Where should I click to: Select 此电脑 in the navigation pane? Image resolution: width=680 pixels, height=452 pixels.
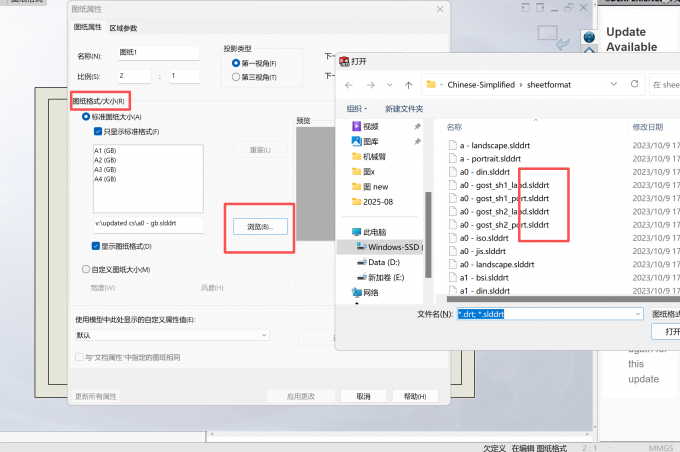(x=374, y=232)
